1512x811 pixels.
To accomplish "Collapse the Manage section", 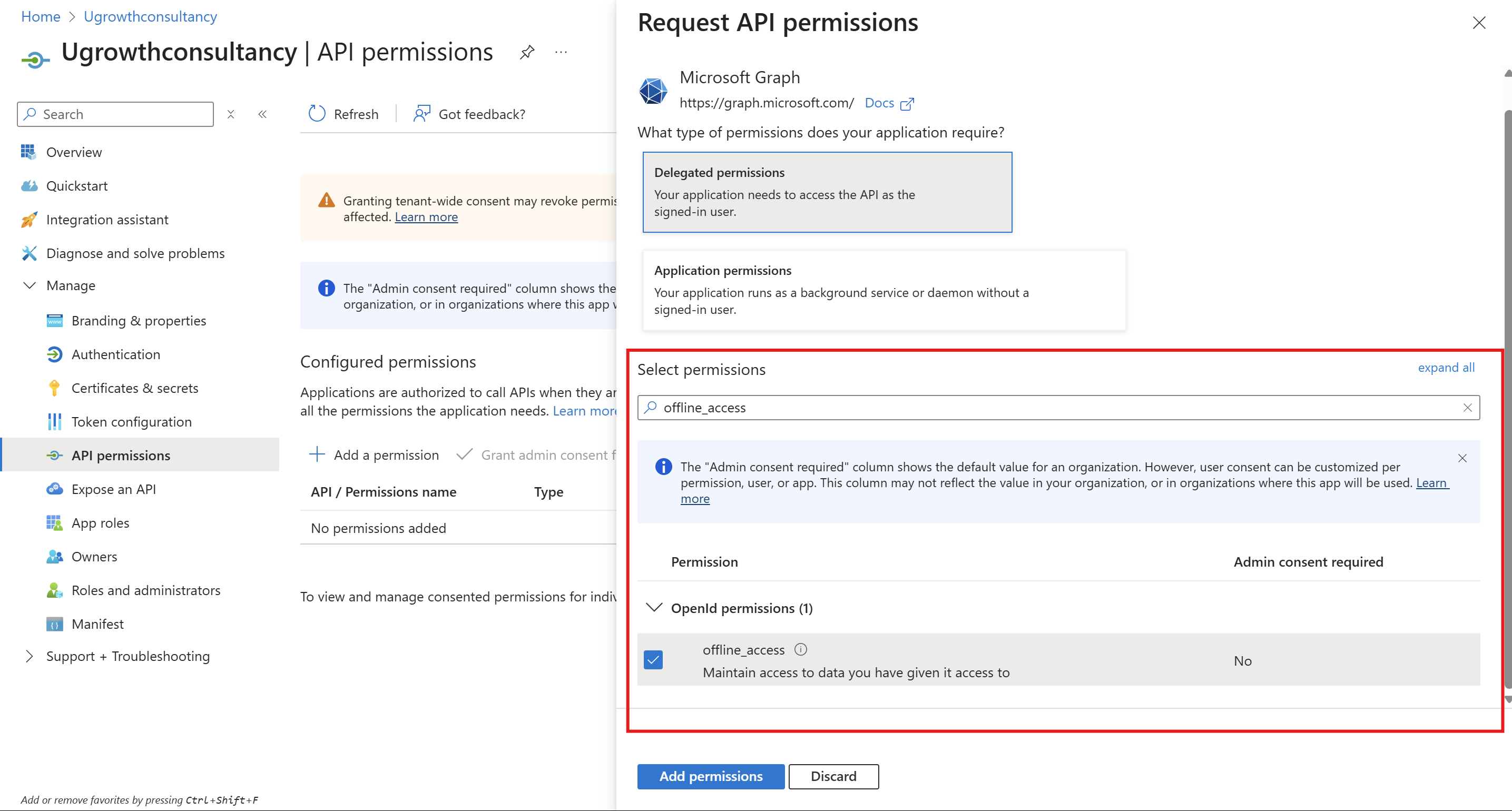I will [30, 286].
